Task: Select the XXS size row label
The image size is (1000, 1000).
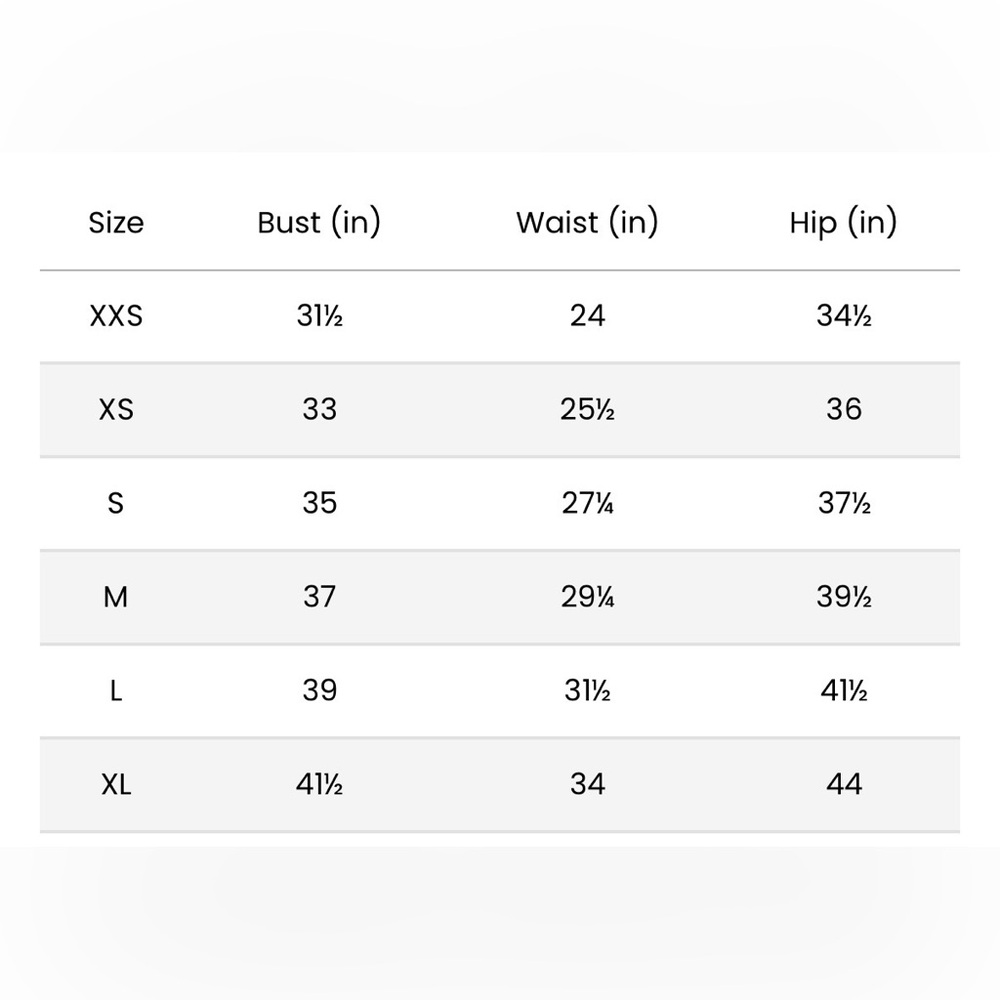Action: click(116, 316)
